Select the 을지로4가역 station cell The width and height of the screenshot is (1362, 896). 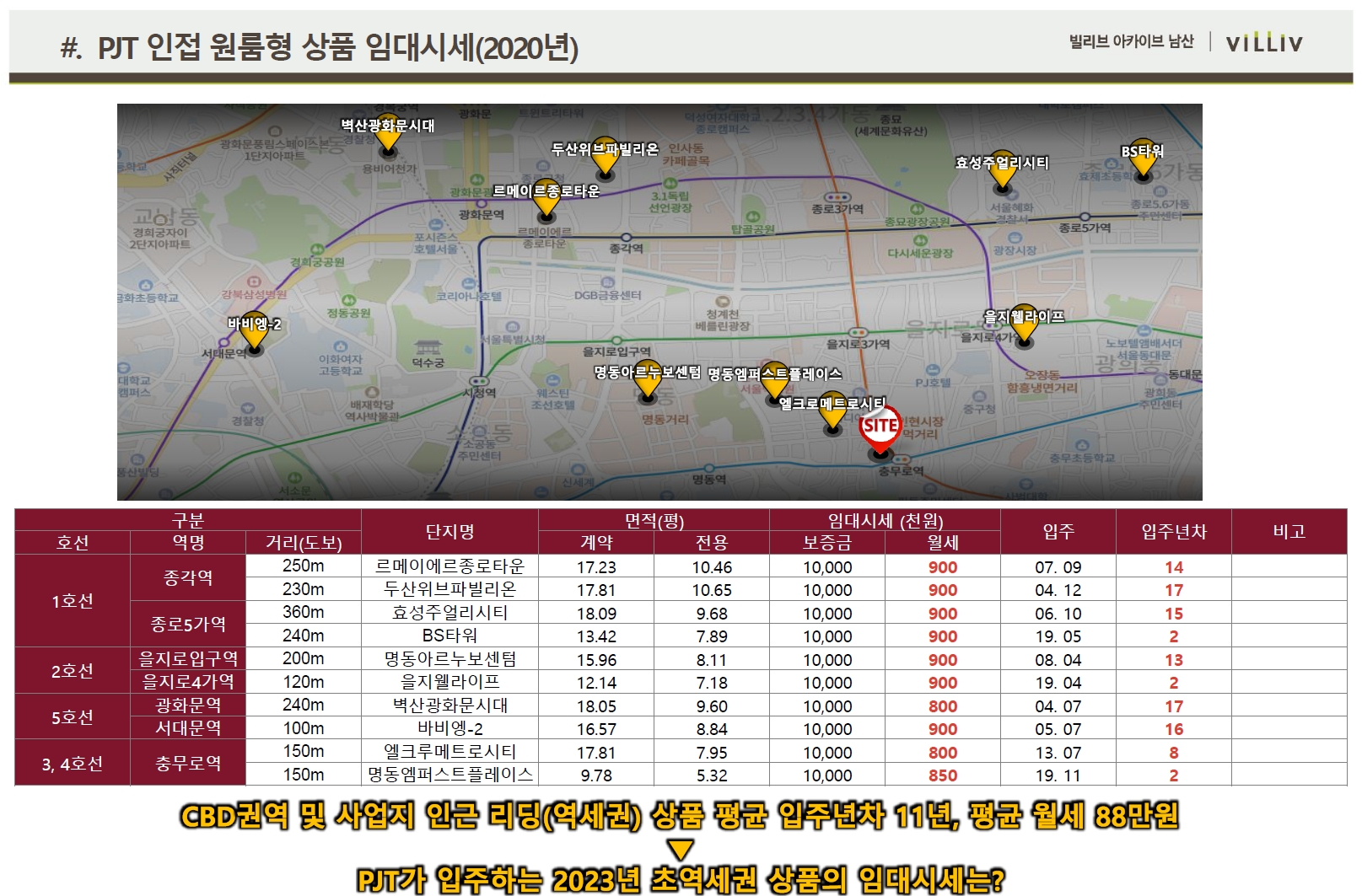click(x=188, y=682)
